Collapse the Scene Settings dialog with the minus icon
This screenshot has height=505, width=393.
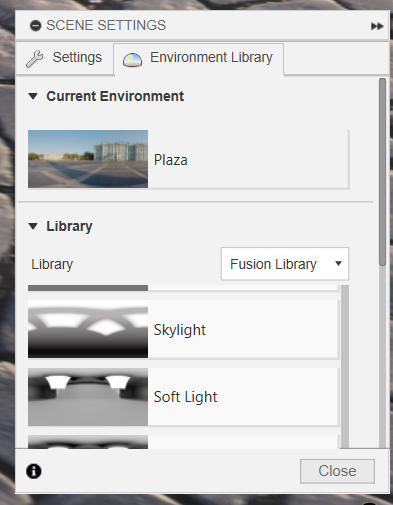35,26
